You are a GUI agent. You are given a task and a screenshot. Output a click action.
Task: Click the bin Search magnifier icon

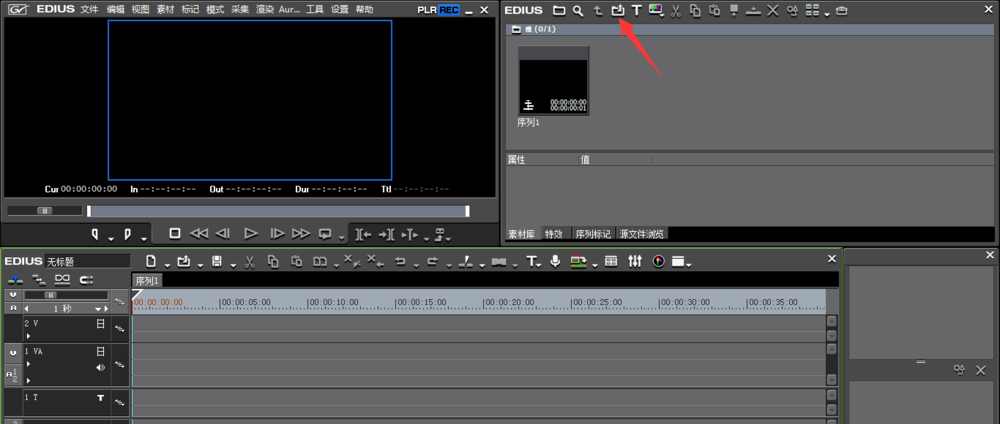coord(578,10)
